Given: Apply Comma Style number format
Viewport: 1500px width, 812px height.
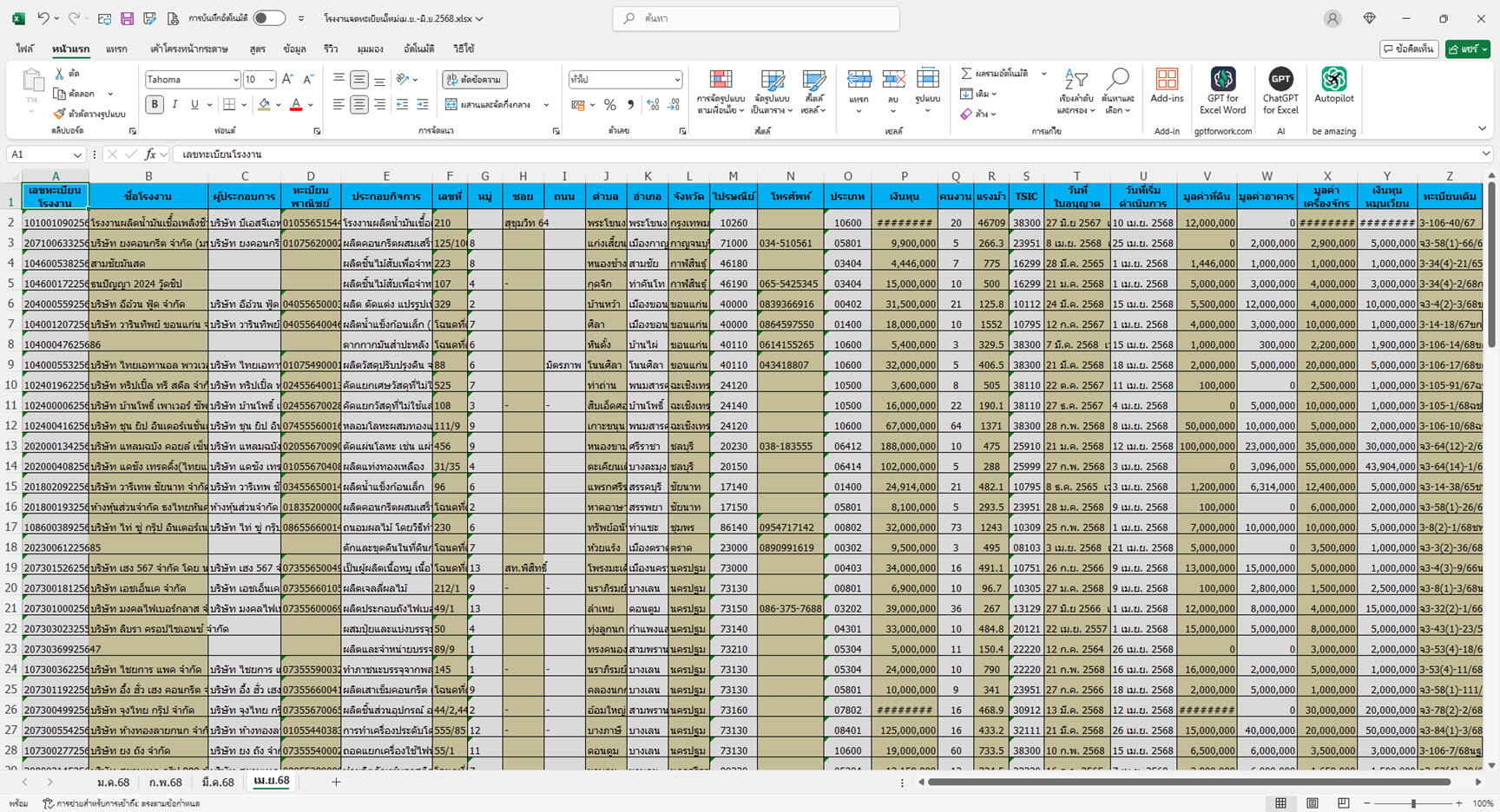Looking at the screenshot, I should click(x=630, y=105).
